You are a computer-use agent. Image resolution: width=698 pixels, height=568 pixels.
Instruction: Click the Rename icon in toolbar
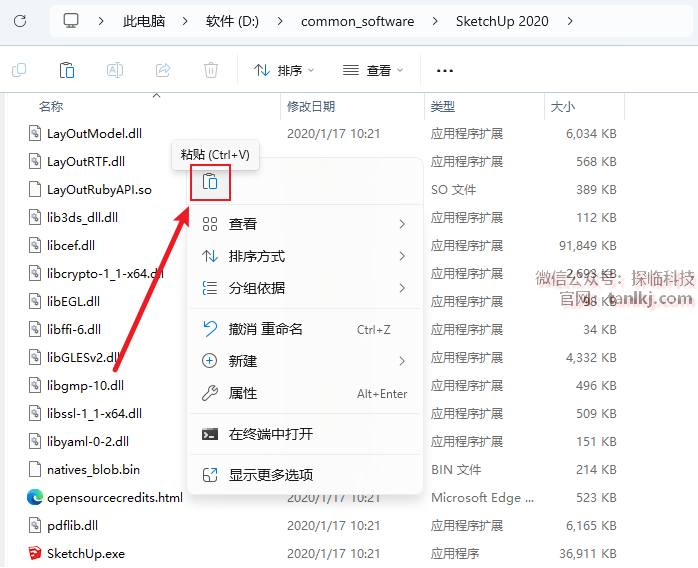point(114,70)
